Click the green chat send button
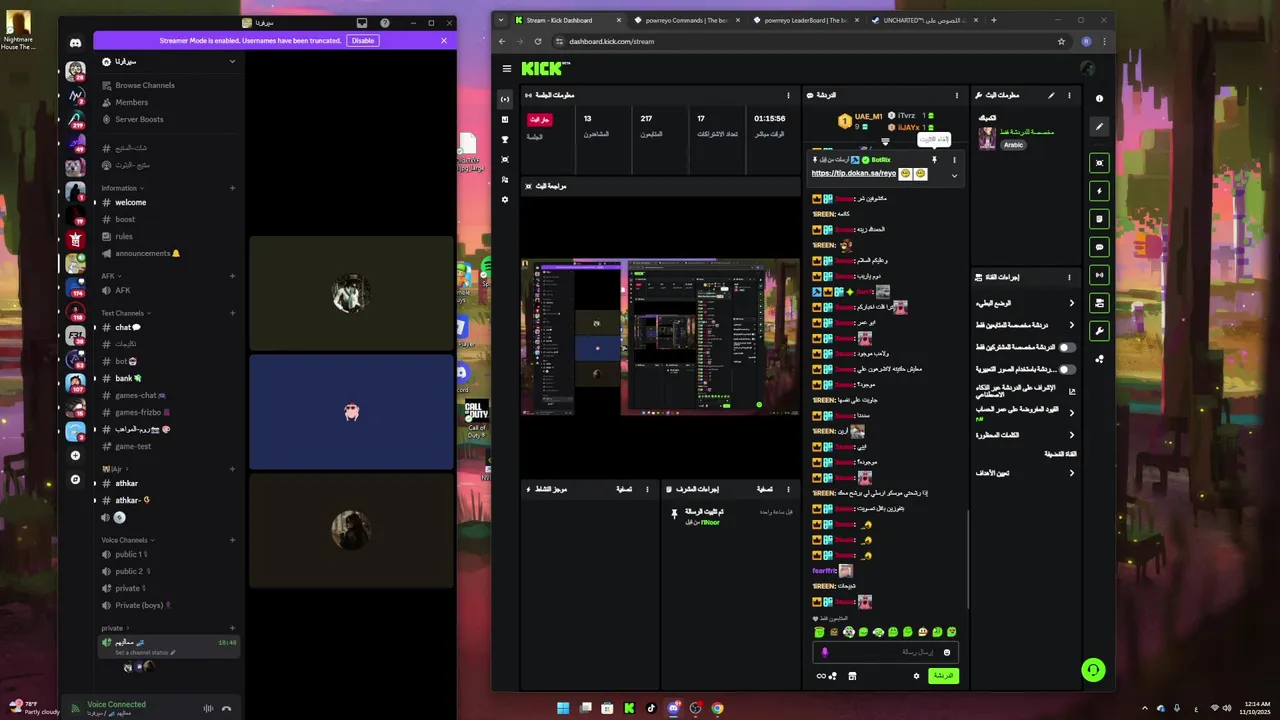The height and width of the screenshot is (720, 1280). point(943,676)
